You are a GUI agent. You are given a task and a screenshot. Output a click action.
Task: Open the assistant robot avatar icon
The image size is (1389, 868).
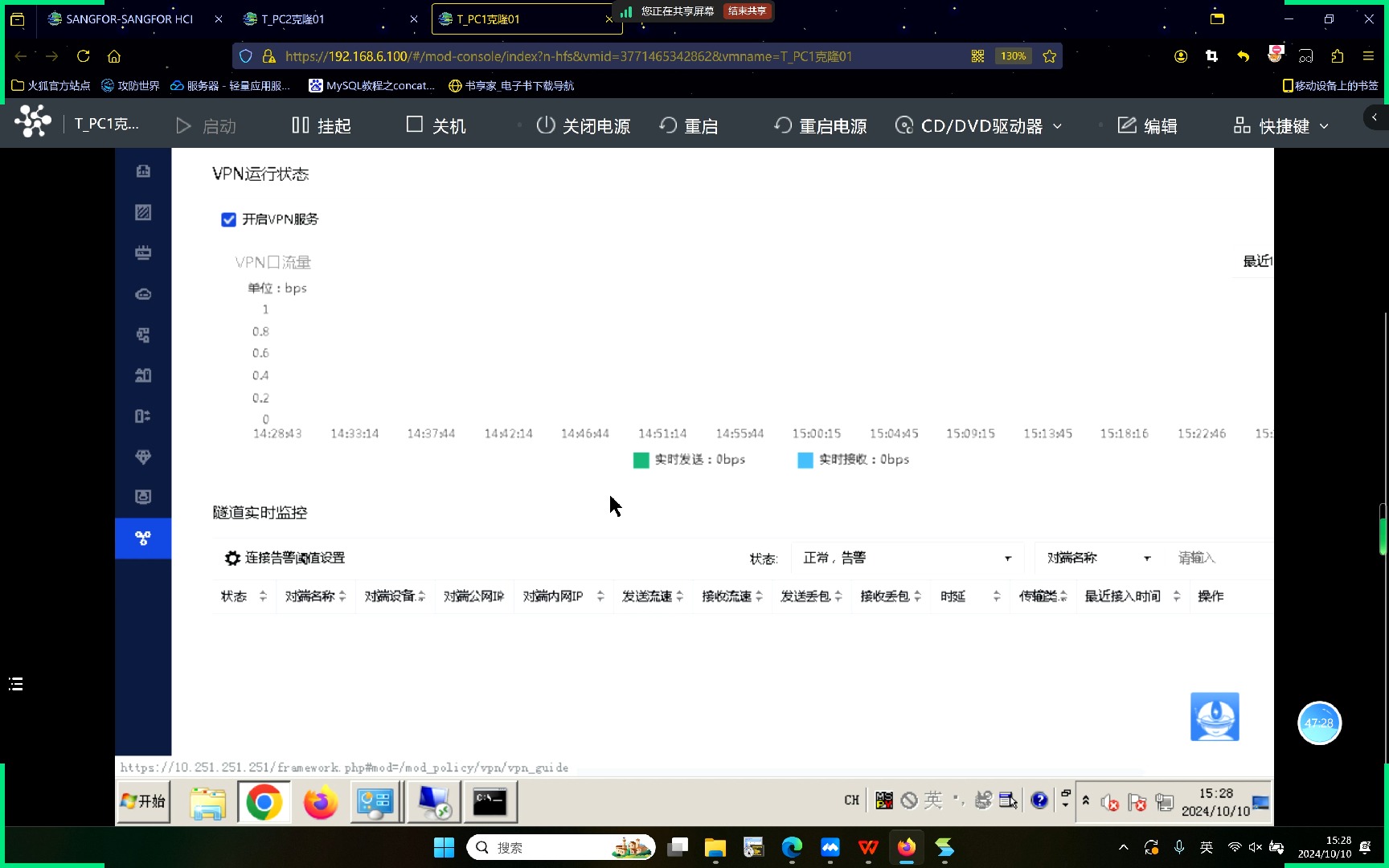click(x=1215, y=716)
